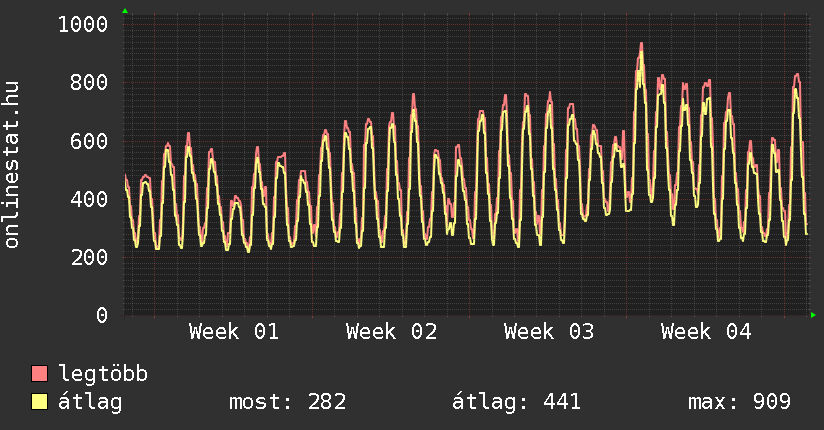Click the Week 03 axis label
This screenshot has width=824, height=430.
[x=549, y=332]
